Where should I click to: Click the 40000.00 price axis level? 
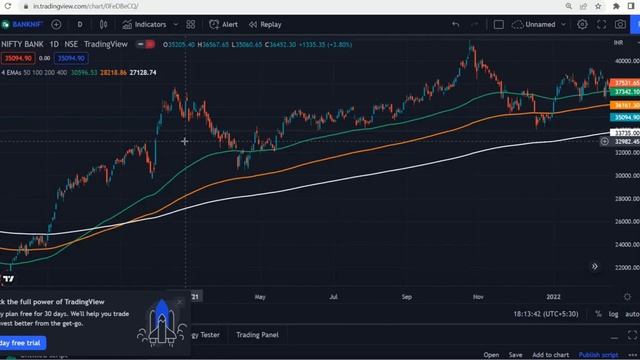point(627,61)
